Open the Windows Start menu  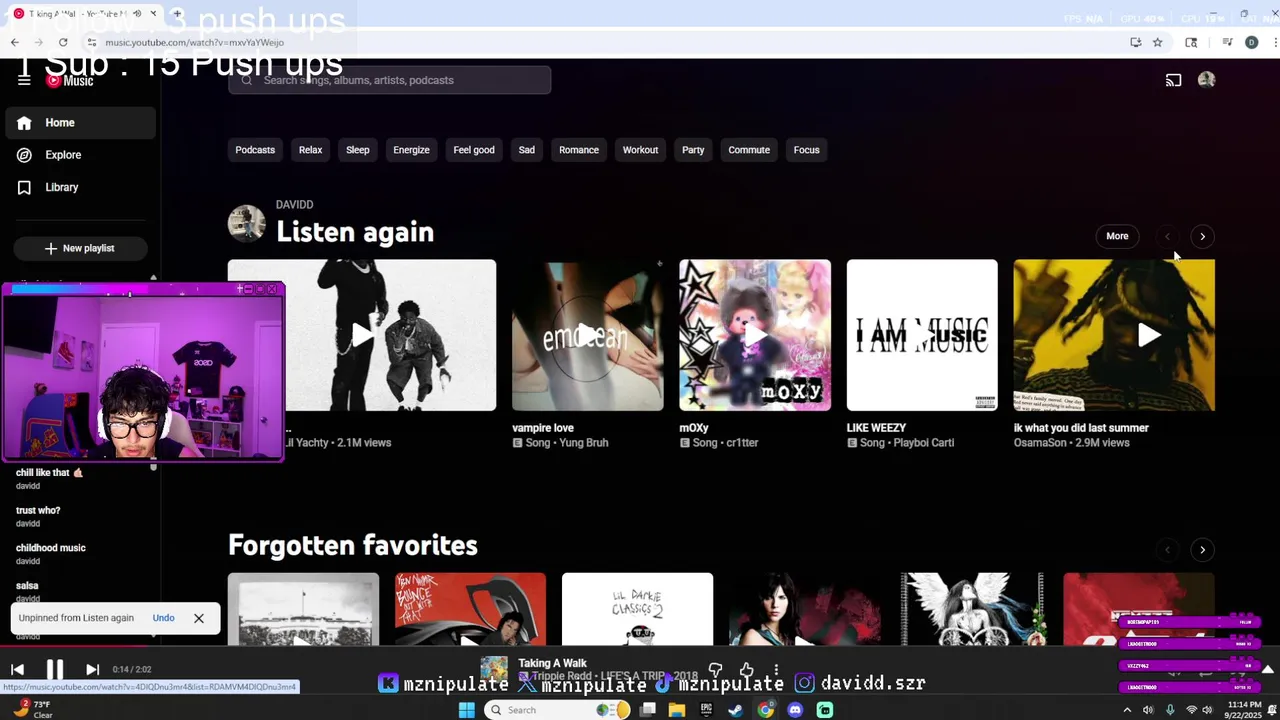point(466,710)
